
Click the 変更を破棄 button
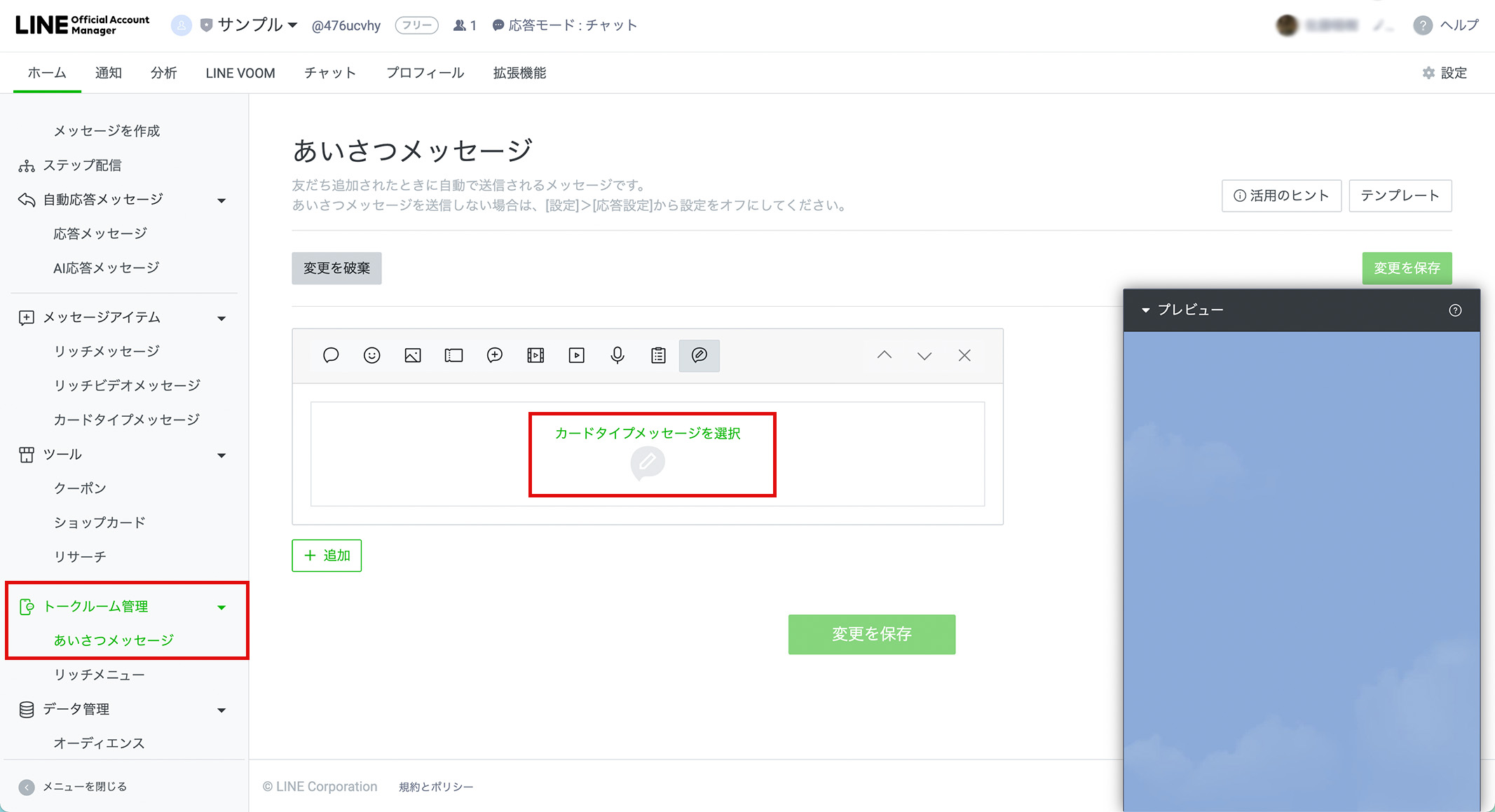336,268
